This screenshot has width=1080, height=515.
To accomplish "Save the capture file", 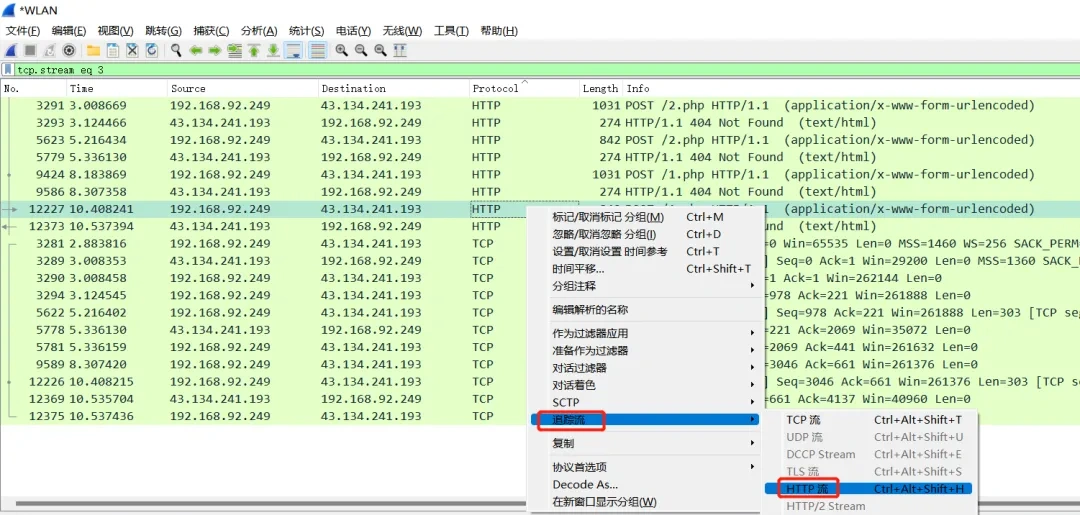I will coord(113,50).
